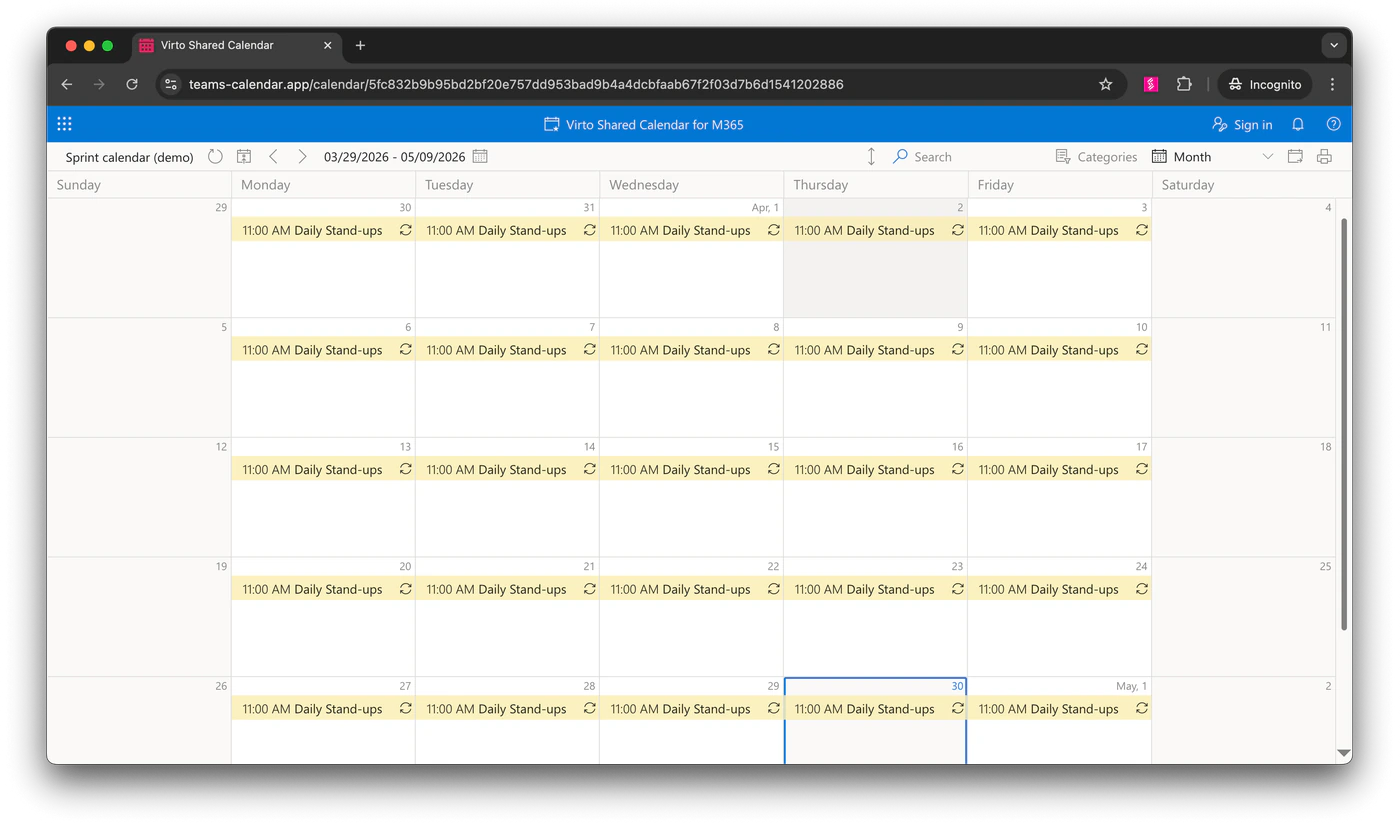
Task: Click the add event calendar icon
Action: 1295,157
